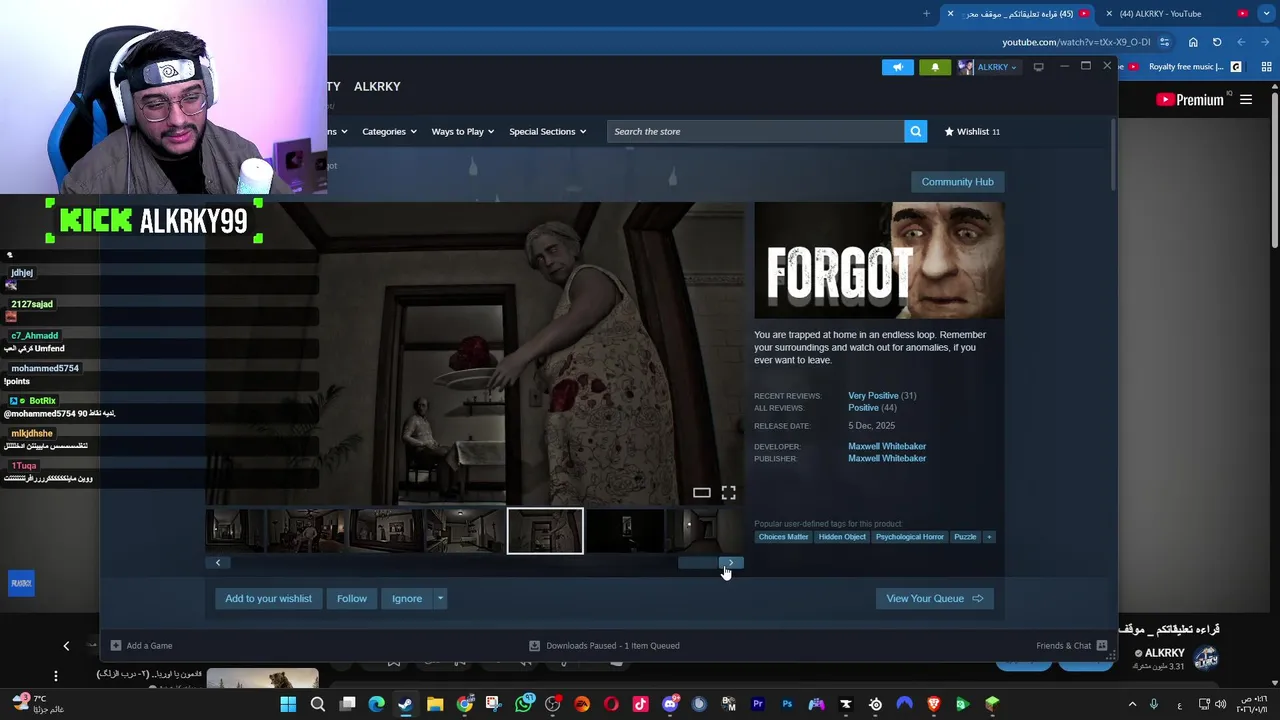Open WhatsApp from the taskbar

click(x=524, y=704)
